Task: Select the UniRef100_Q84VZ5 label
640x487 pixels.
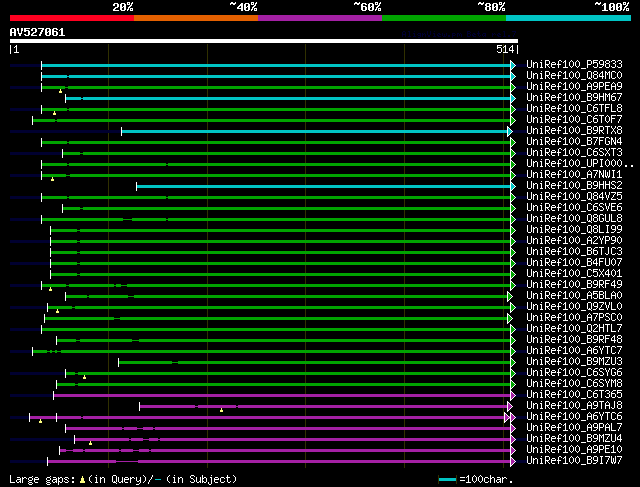Action: point(574,197)
